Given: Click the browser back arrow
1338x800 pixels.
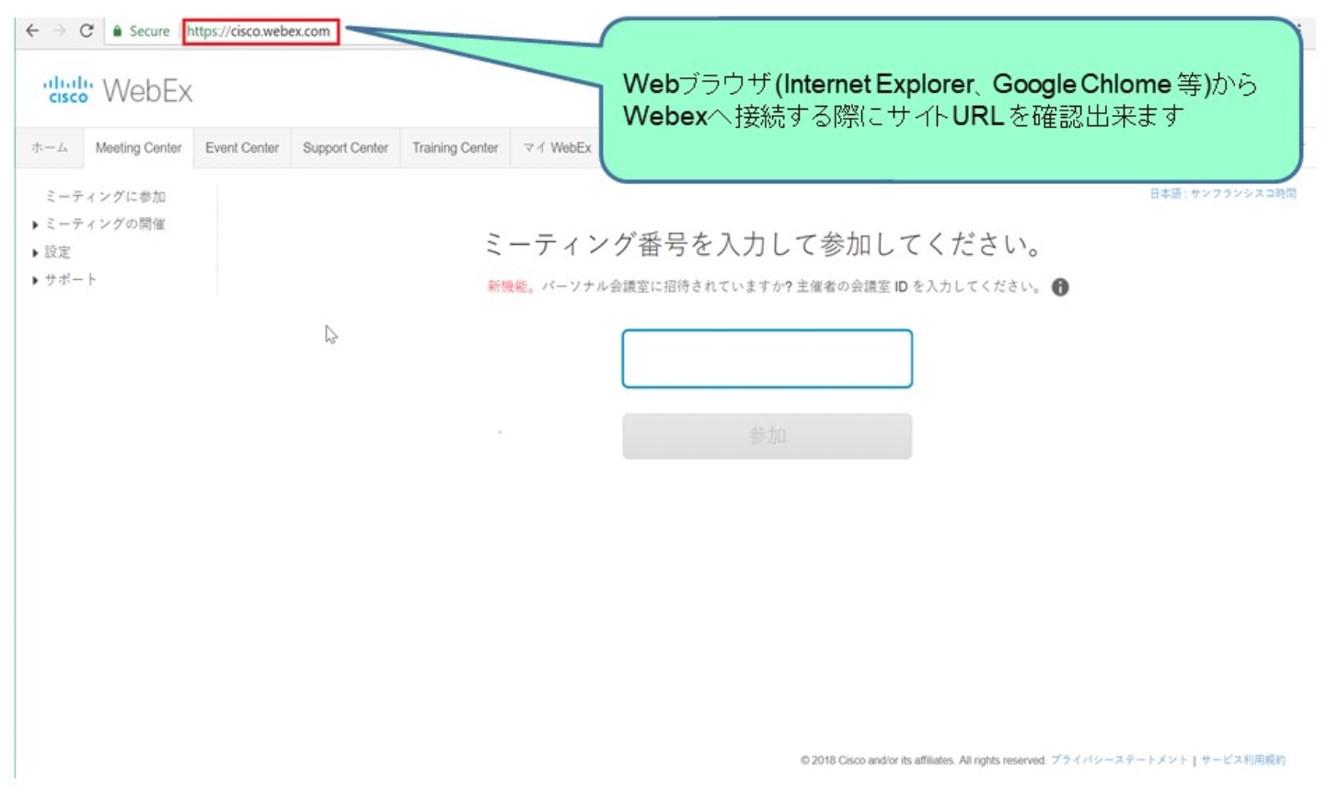Looking at the screenshot, I should [32, 31].
